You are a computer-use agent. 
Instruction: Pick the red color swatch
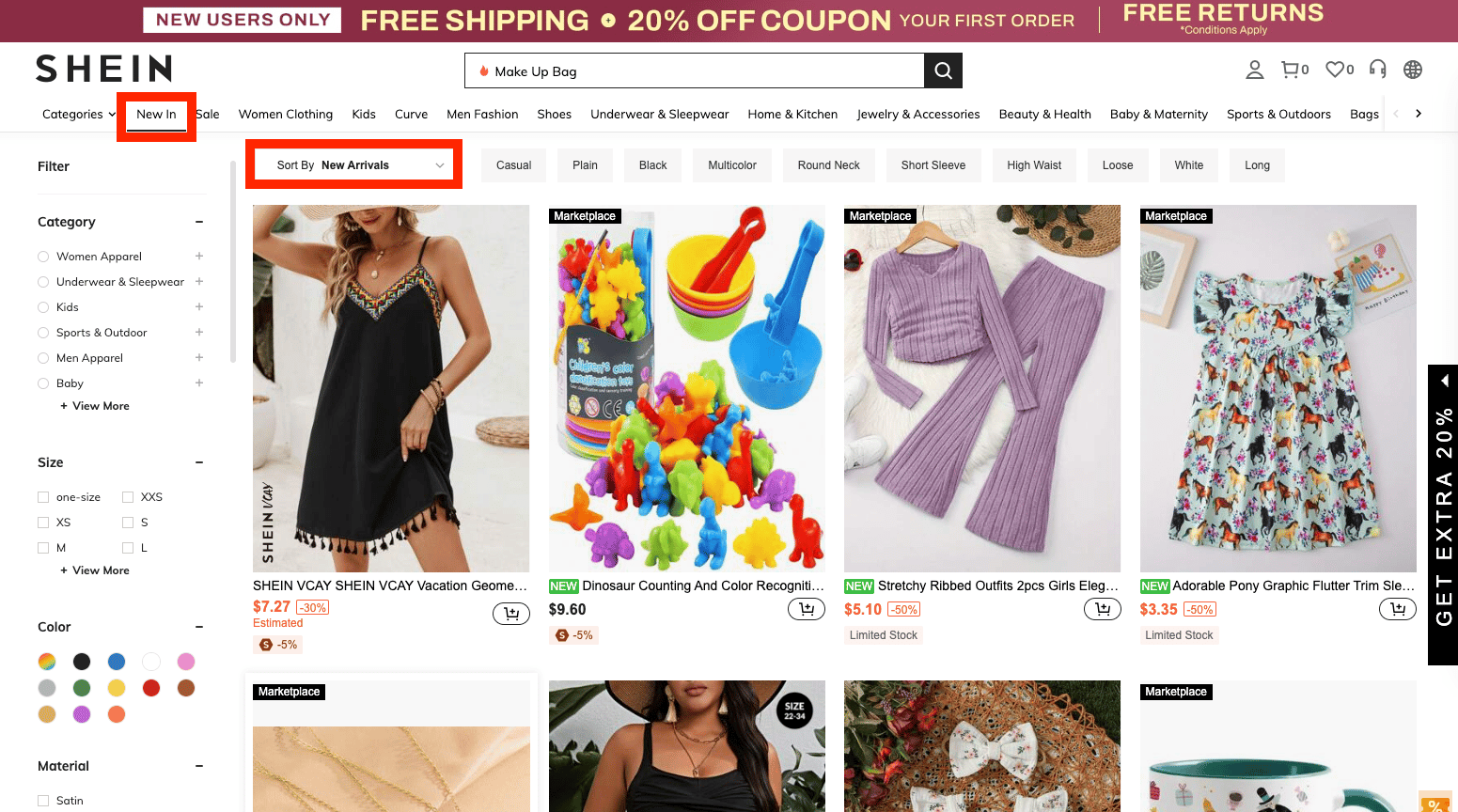151,688
